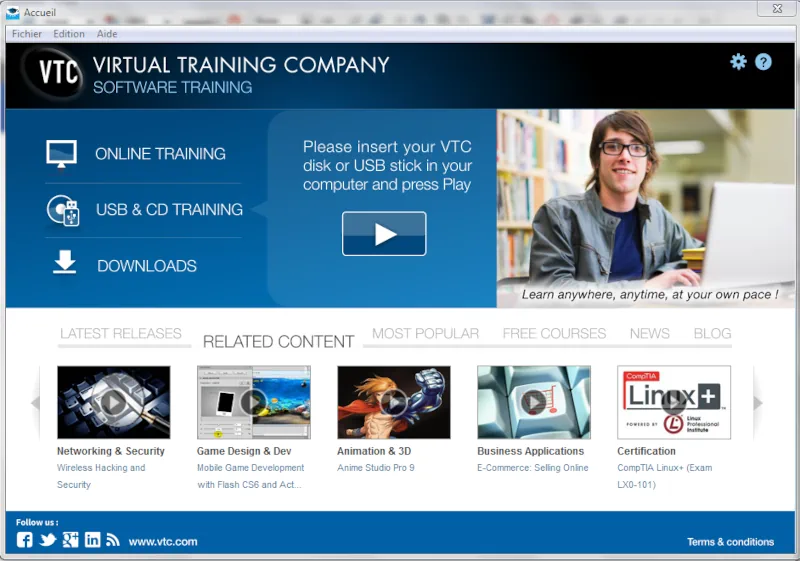Open the Aide menu

click(107, 34)
